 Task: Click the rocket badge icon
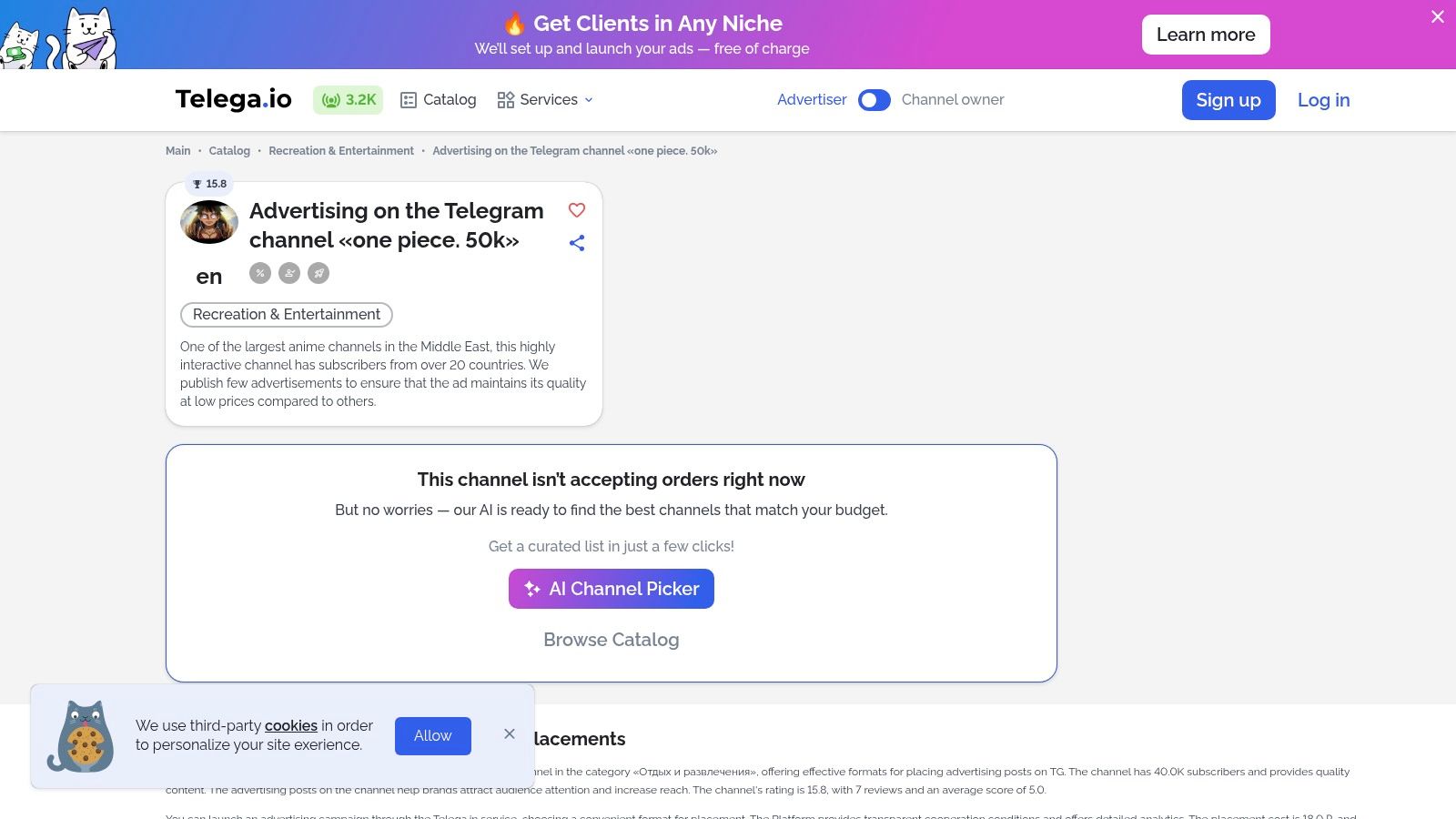point(318,273)
